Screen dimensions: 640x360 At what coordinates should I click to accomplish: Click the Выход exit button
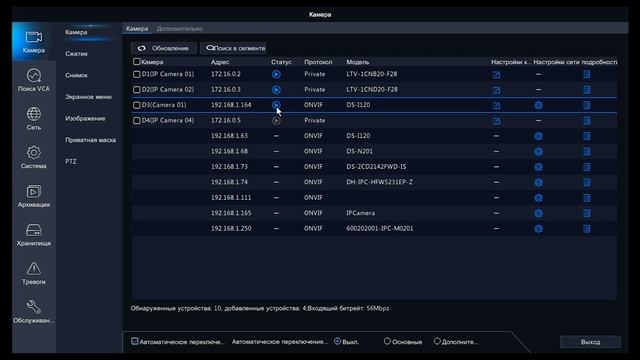590,342
